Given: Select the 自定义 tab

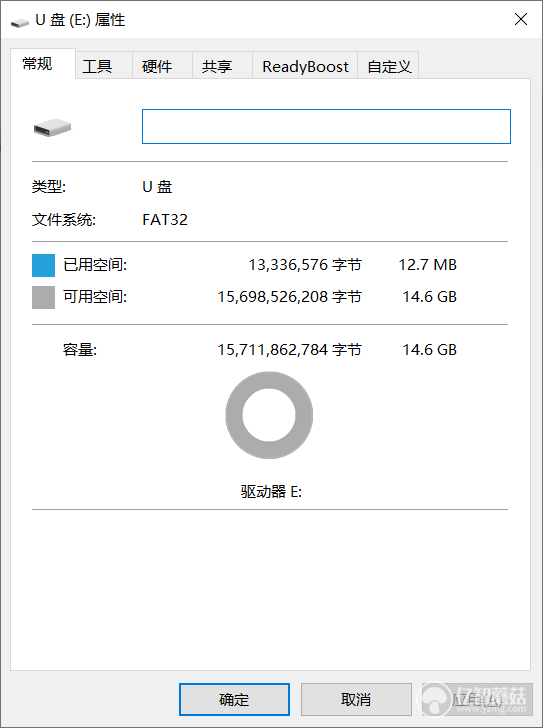Looking at the screenshot, I should [x=388, y=66].
